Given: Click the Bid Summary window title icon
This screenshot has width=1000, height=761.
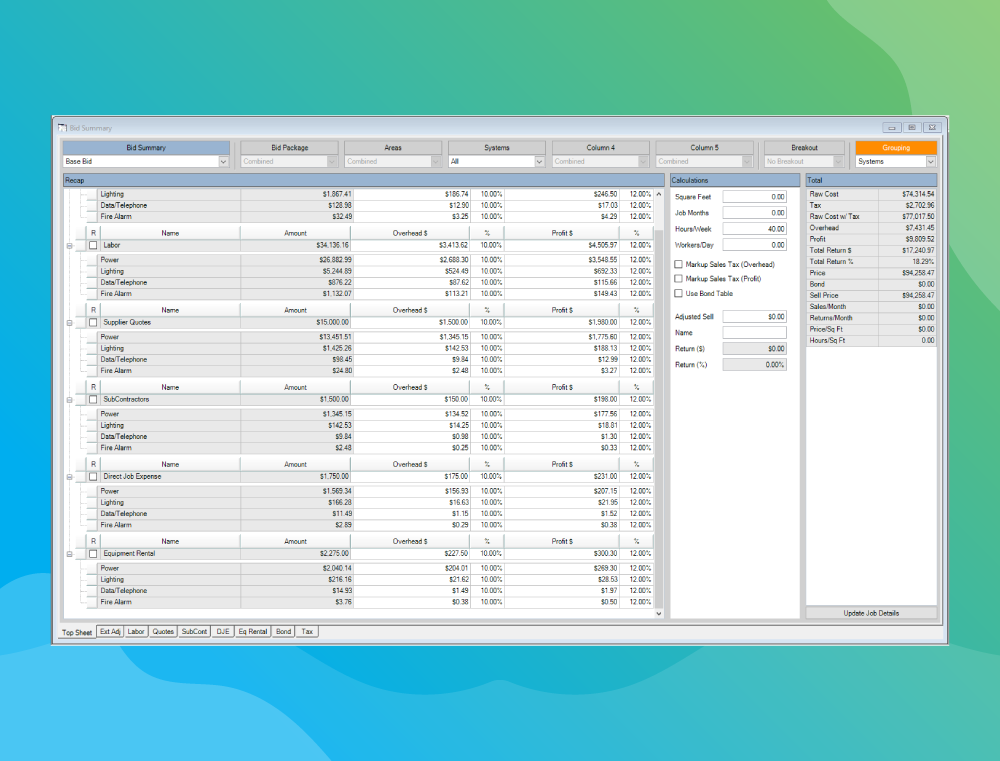Looking at the screenshot, I should click(x=62, y=128).
